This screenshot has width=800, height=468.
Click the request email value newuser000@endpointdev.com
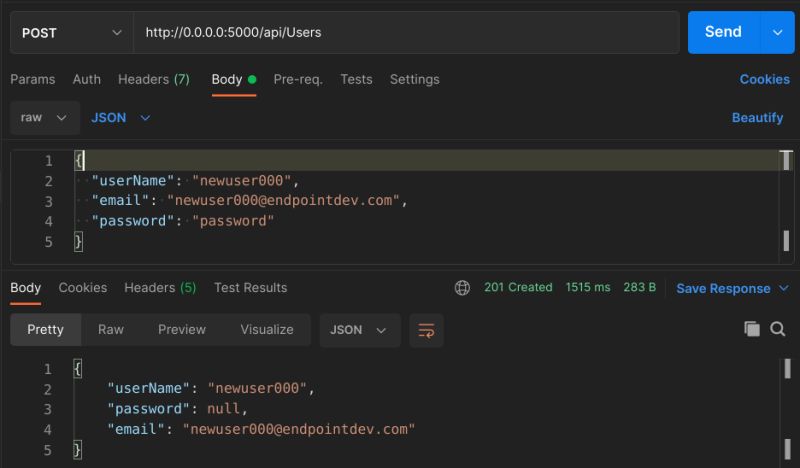coord(283,201)
